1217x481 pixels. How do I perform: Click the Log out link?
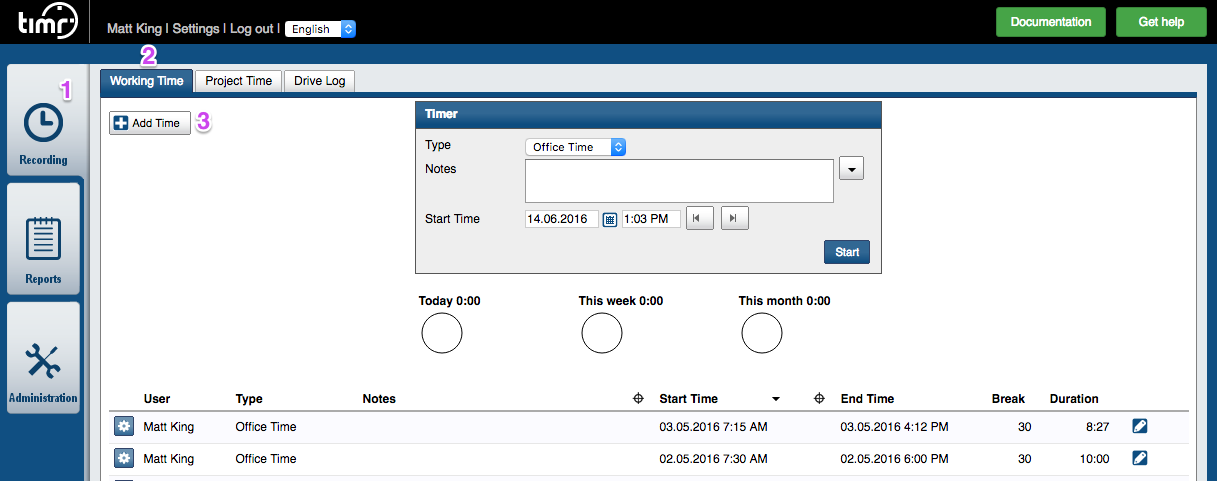[251, 29]
